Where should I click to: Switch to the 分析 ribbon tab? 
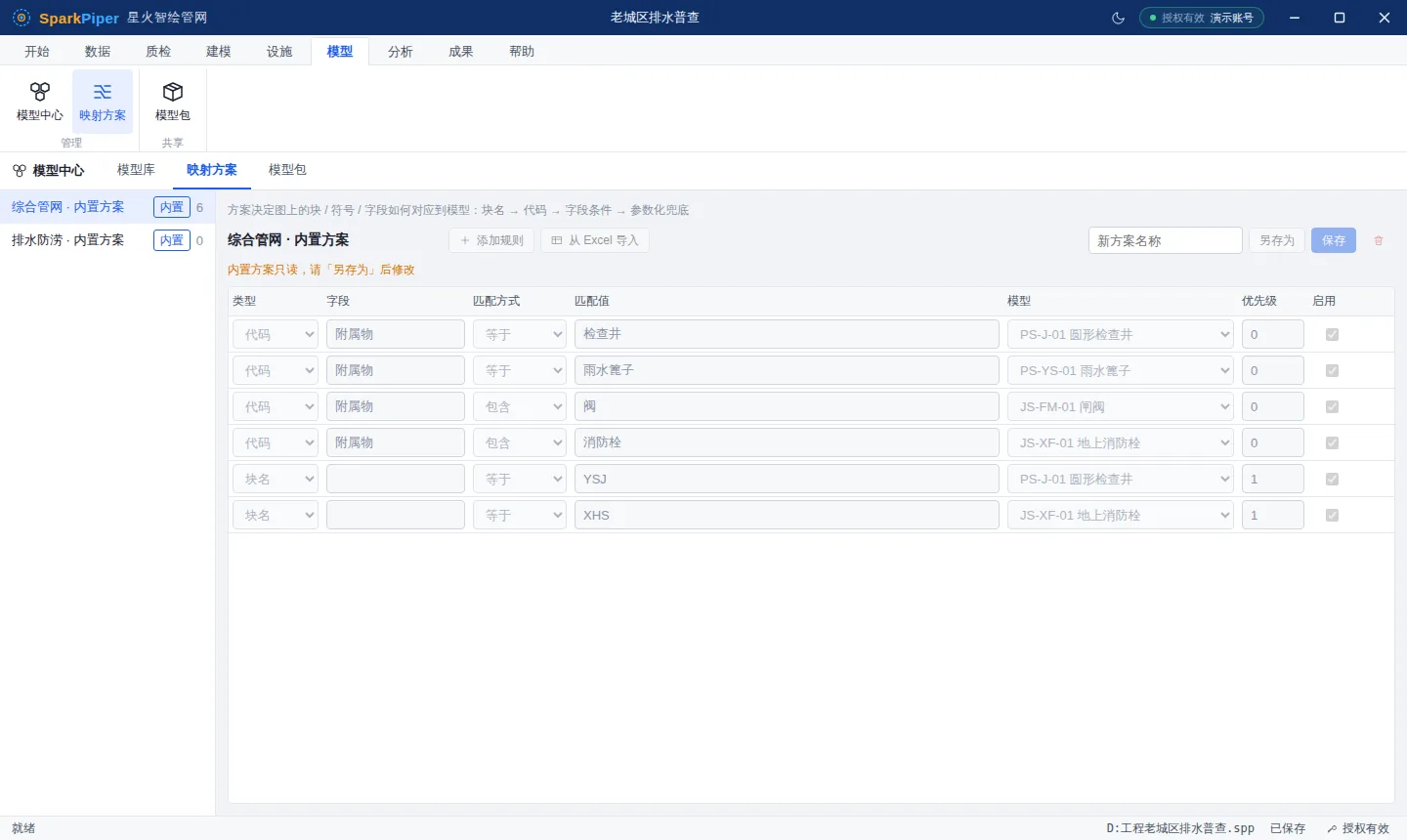pyautogui.click(x=401, y=52)
